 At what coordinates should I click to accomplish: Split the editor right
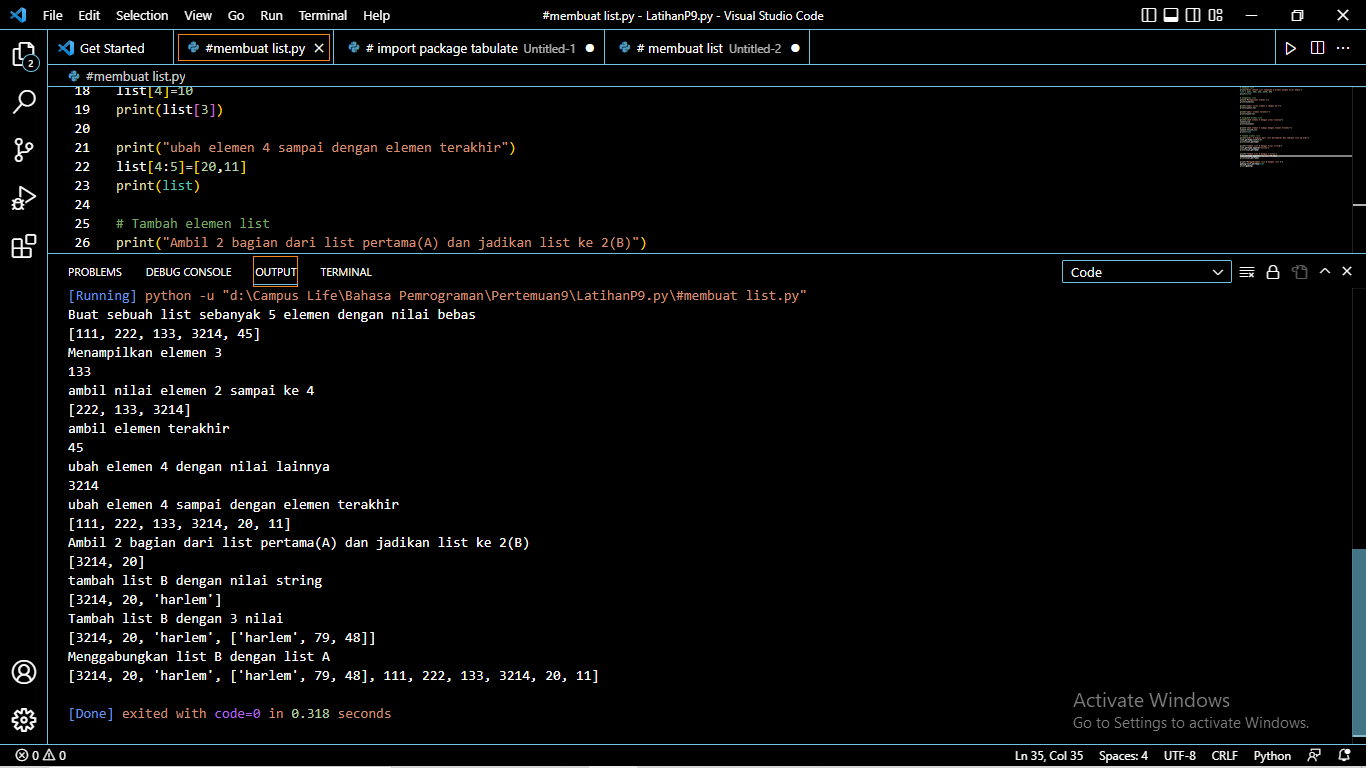[1318, 48]
